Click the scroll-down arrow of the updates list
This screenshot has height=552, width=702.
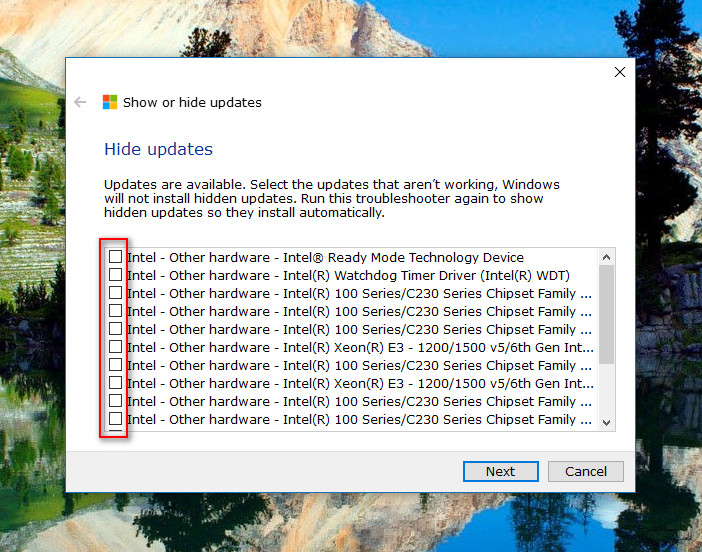607,423
